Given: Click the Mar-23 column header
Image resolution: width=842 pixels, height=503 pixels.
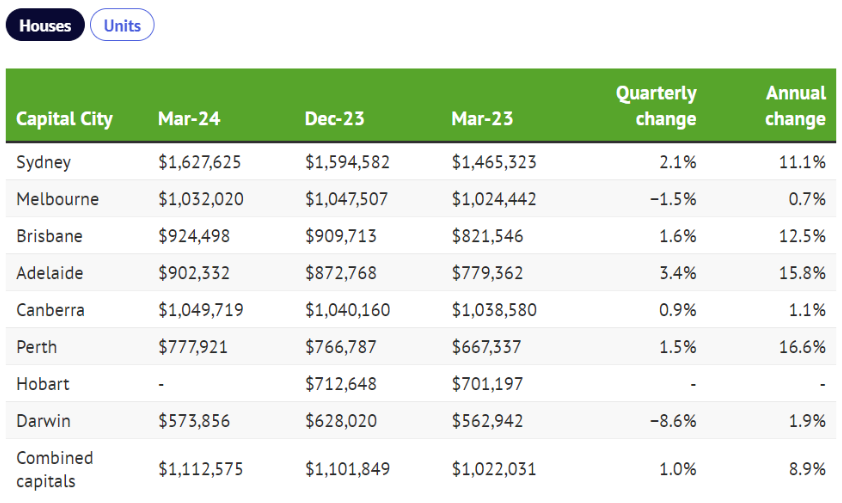Looking at the screenshot, I should click(x=482, y=119).
